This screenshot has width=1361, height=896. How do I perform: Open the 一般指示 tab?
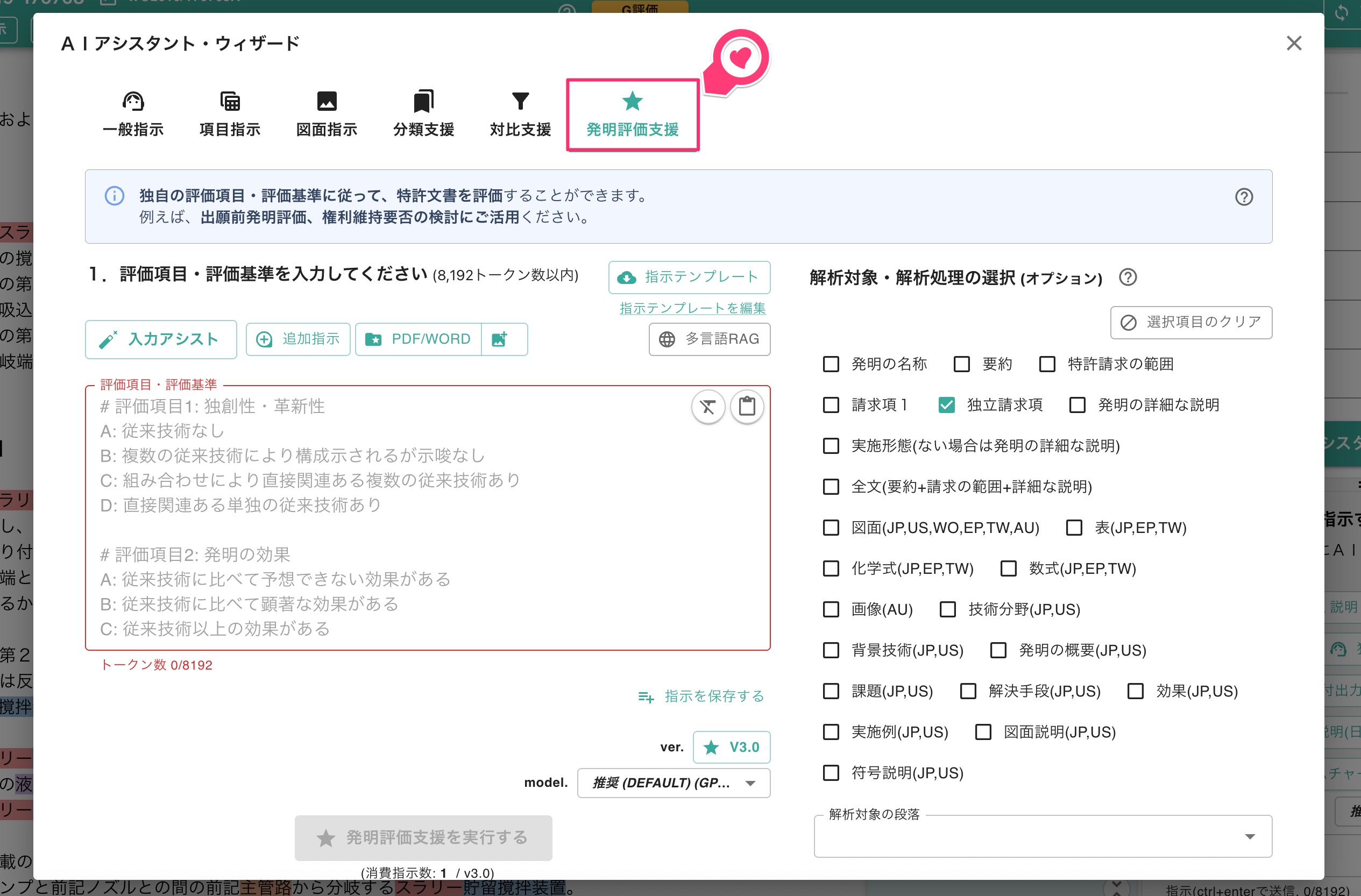coord(133,115)
